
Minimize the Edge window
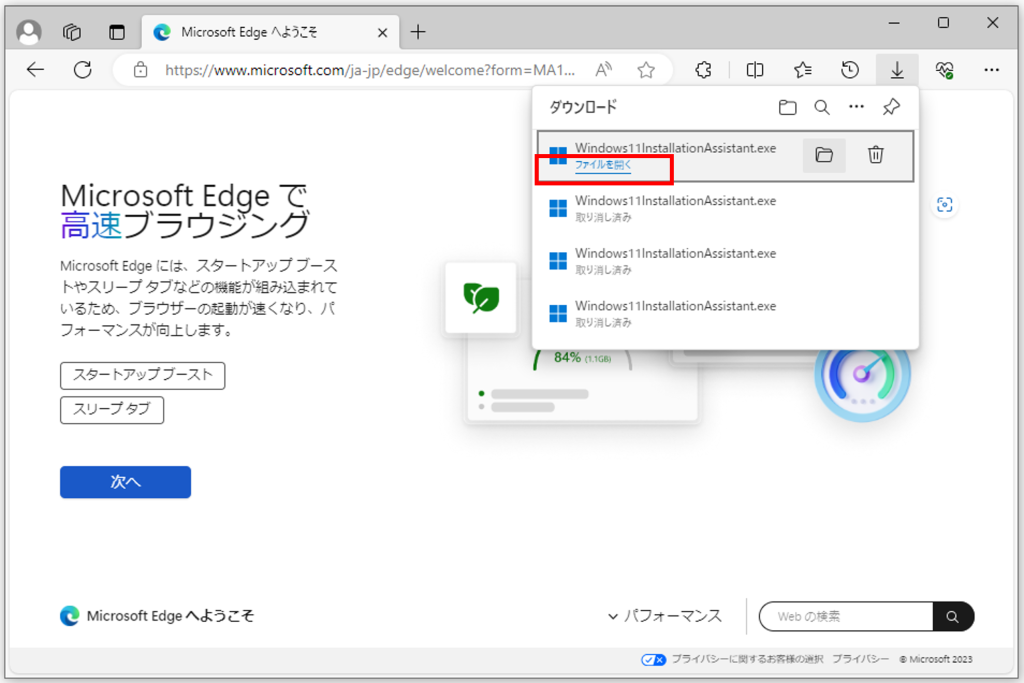click(x=894, y=23)
